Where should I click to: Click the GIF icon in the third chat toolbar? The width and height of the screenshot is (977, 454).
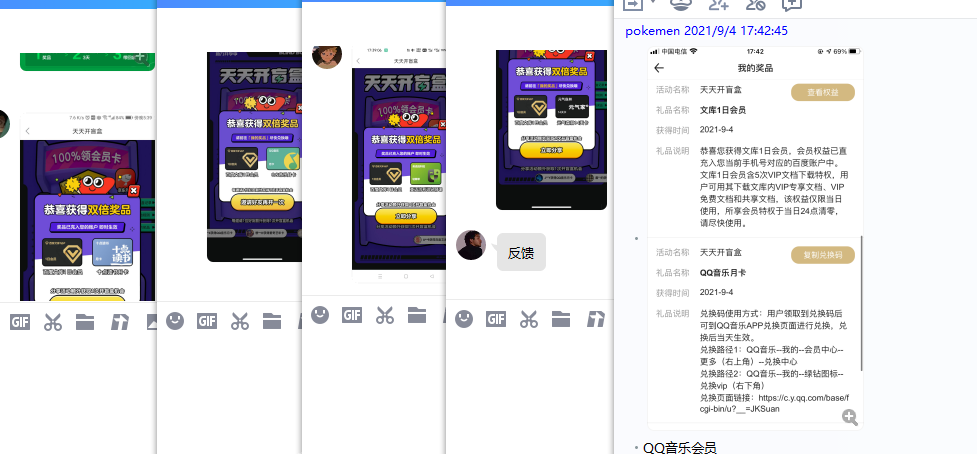pos(352,315)
